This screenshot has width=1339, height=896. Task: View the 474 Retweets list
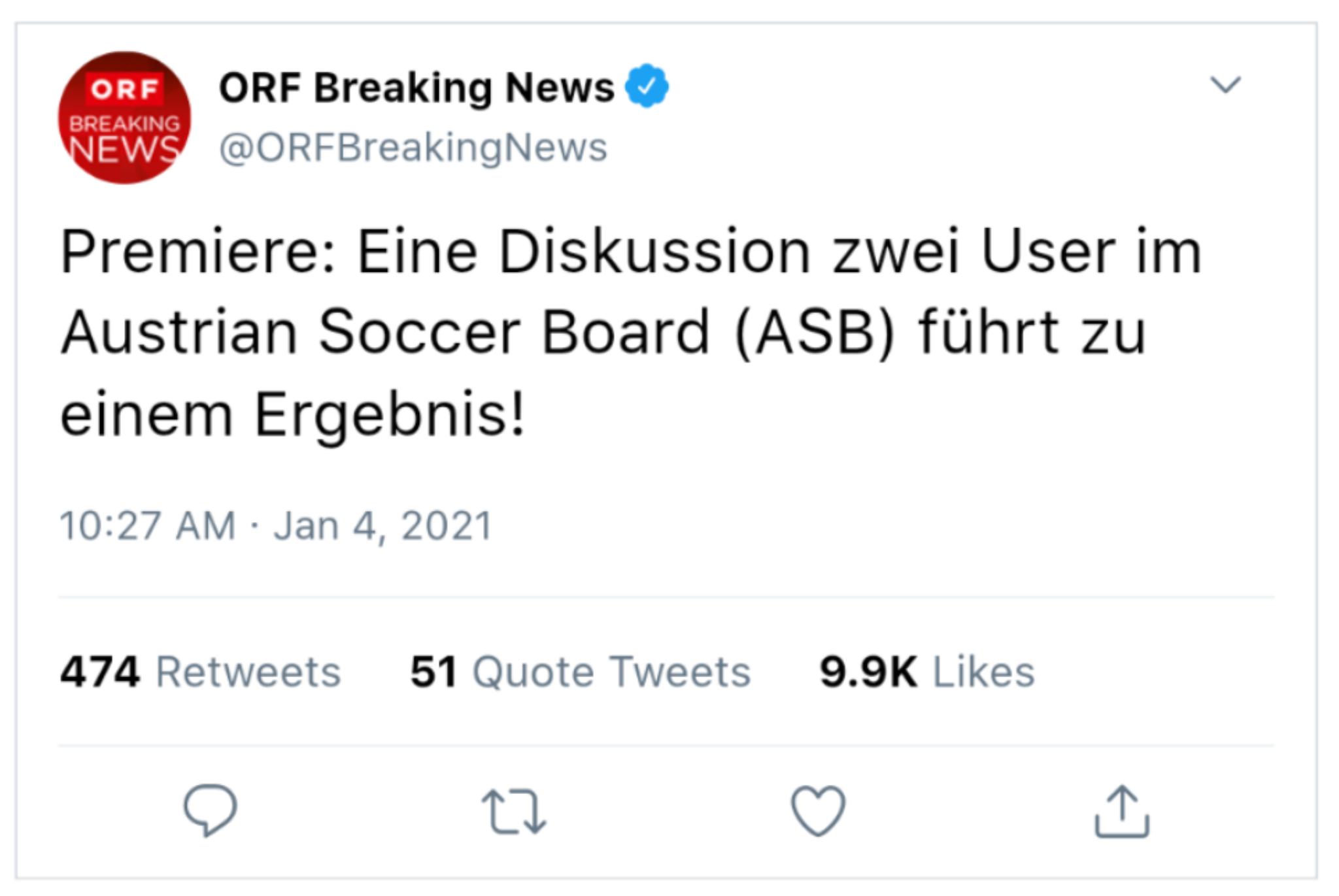201,672
